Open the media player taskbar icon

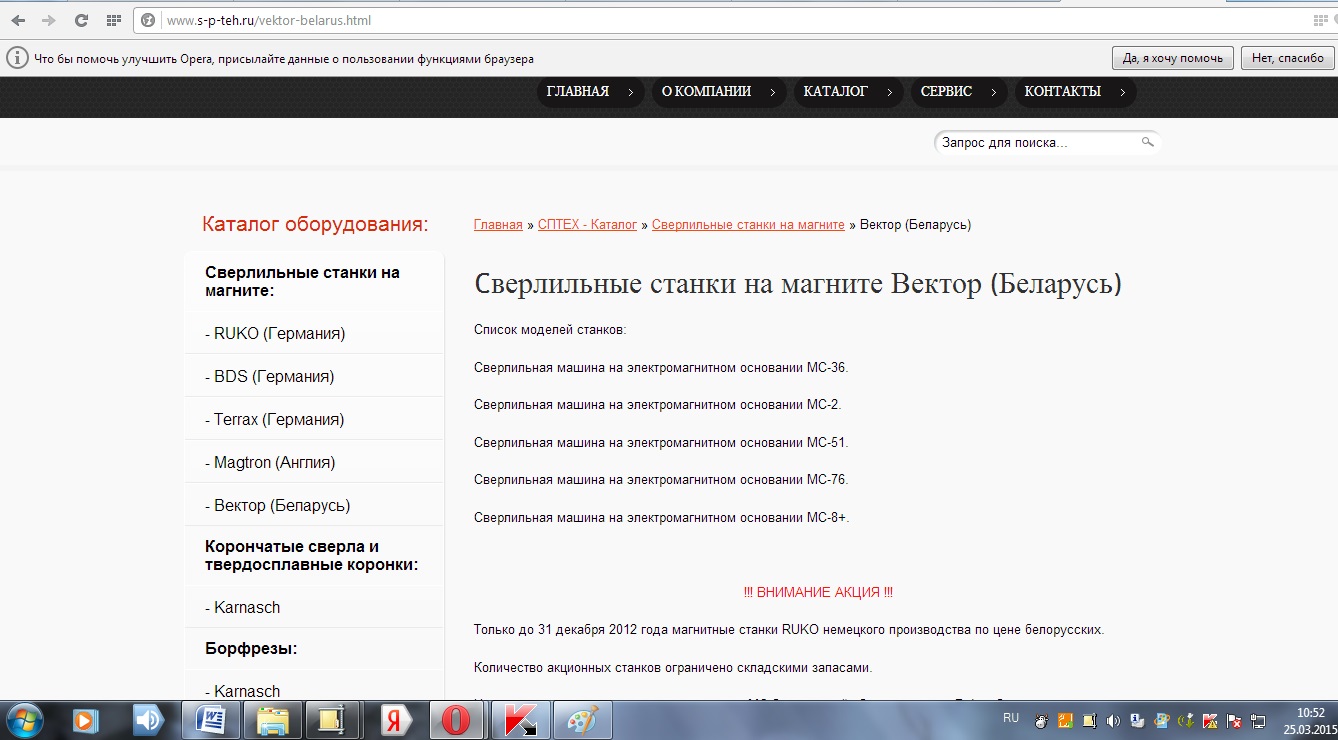point(86,720)
